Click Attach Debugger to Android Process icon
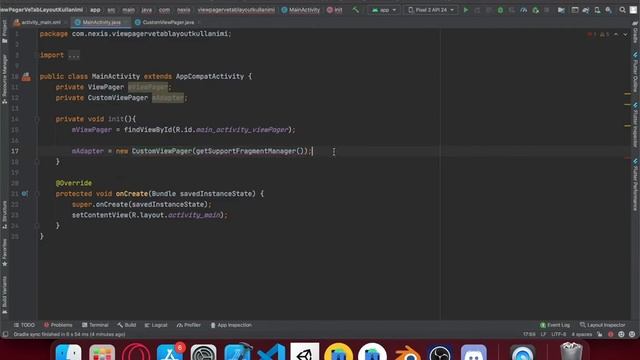 (x=536, y=10)
